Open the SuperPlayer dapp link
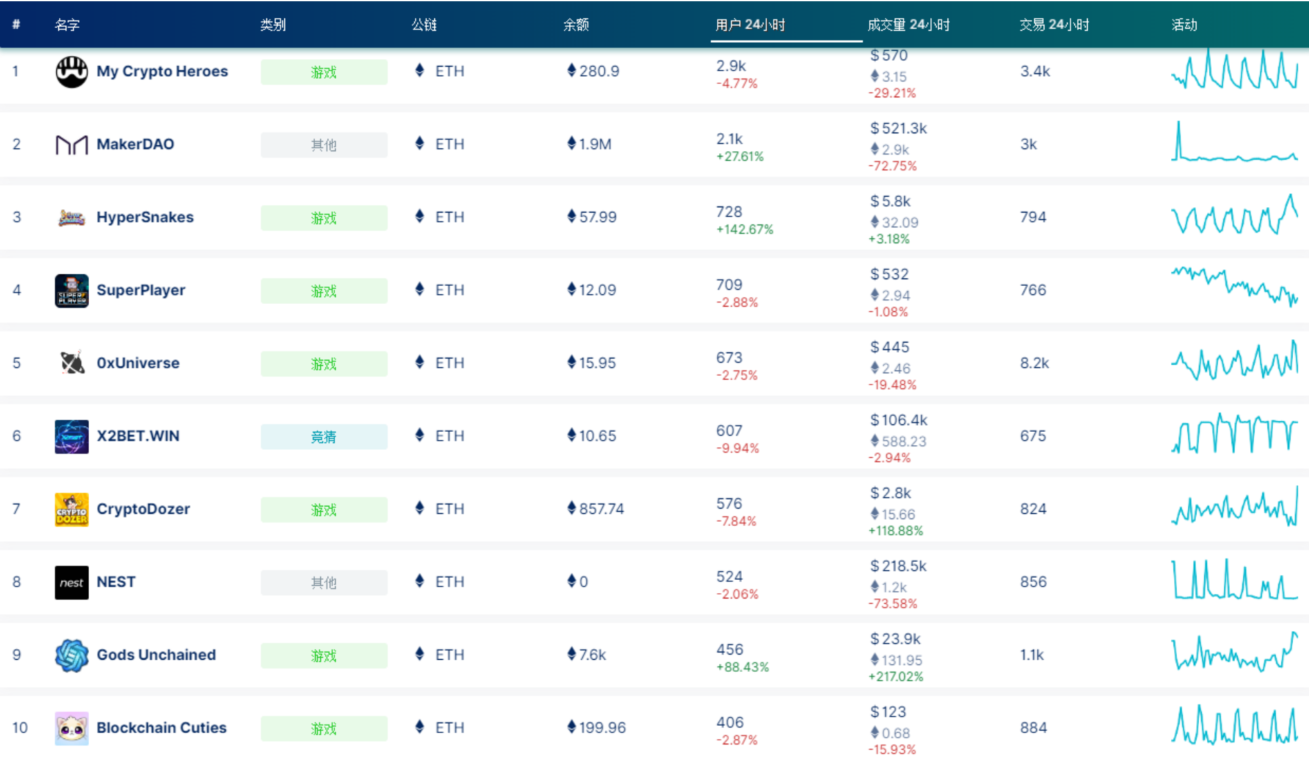1309x768 pixels. click(141, 290)
